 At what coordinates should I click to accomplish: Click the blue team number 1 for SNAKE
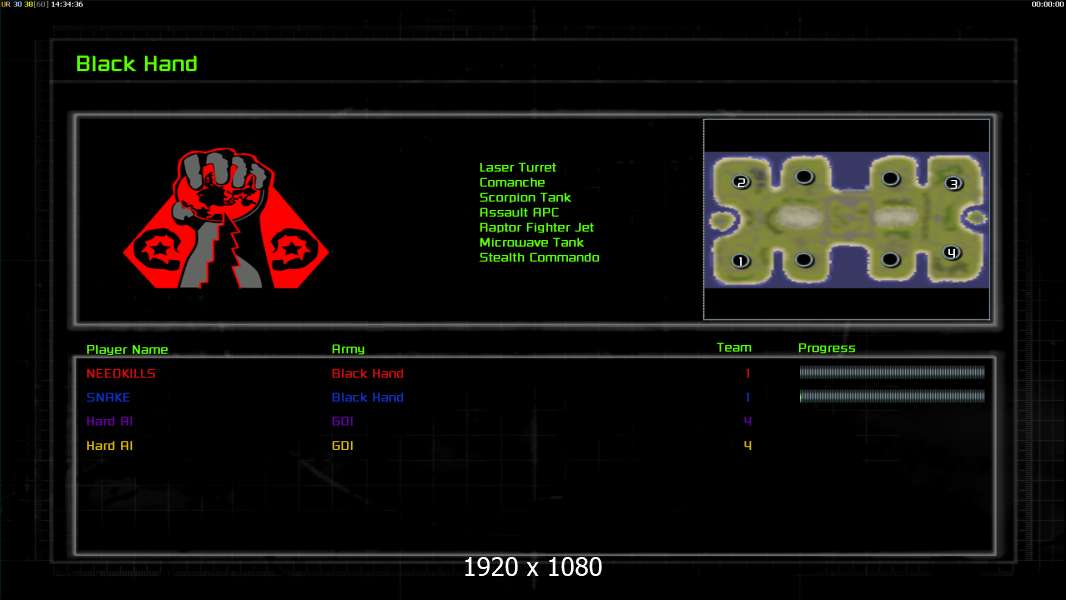pyautogui.click(x=748, y=397)
